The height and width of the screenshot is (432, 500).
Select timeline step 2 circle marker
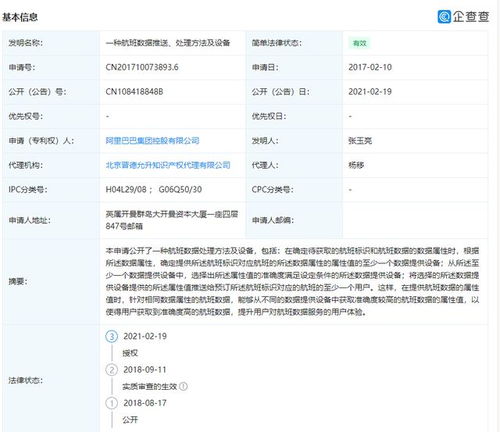[112, 370]
